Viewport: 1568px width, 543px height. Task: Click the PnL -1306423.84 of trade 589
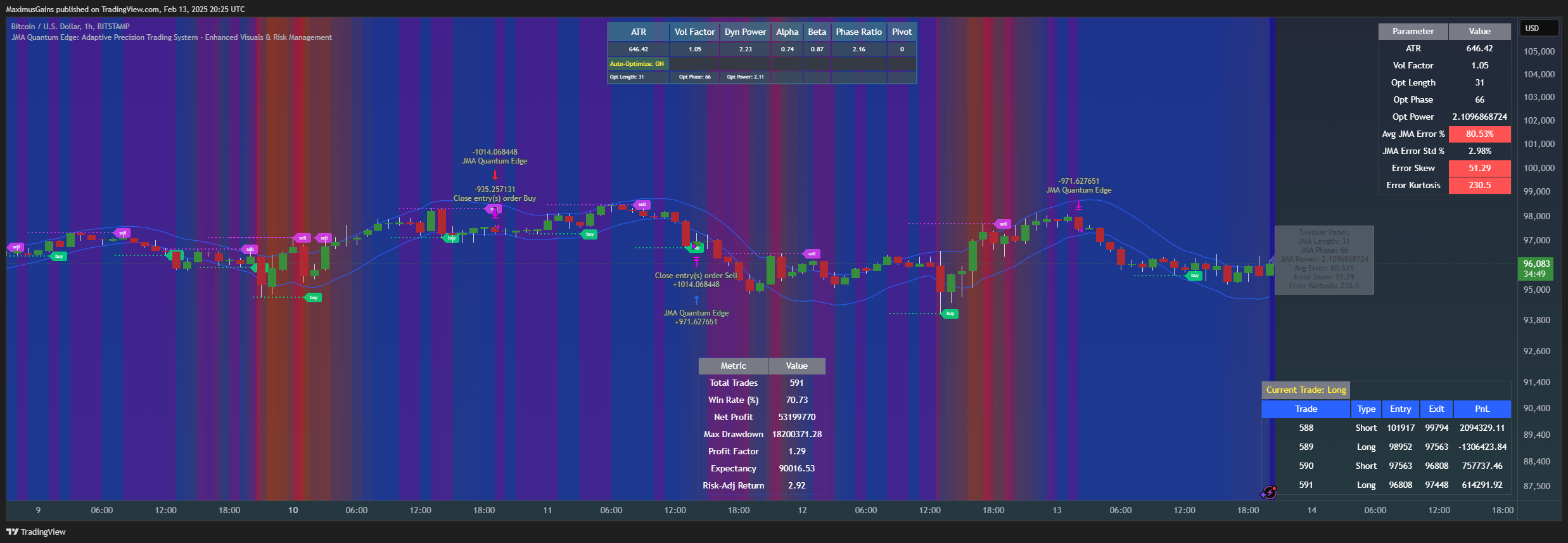(1482, 447)
